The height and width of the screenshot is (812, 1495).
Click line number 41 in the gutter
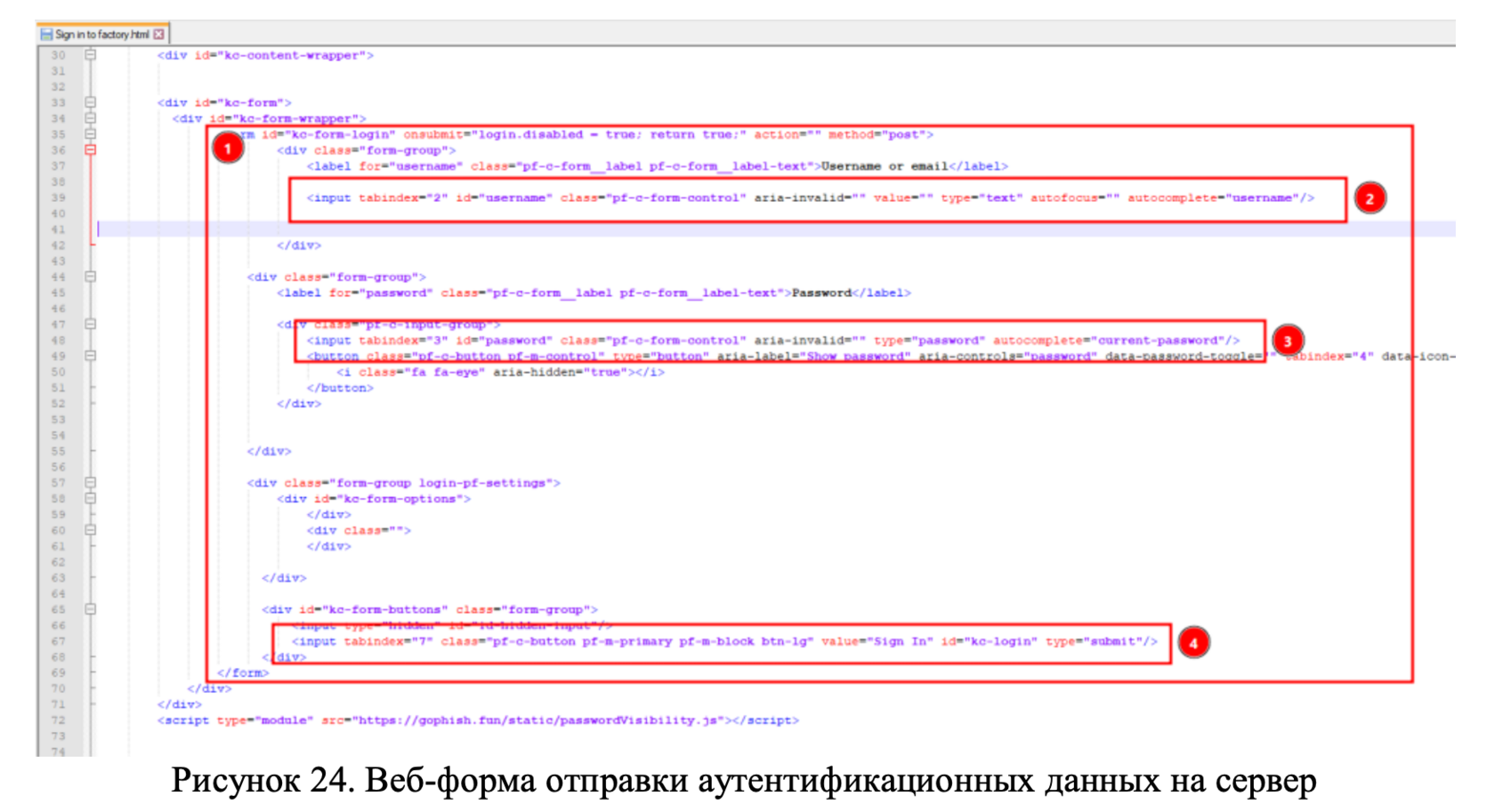[x=58, y=229]
